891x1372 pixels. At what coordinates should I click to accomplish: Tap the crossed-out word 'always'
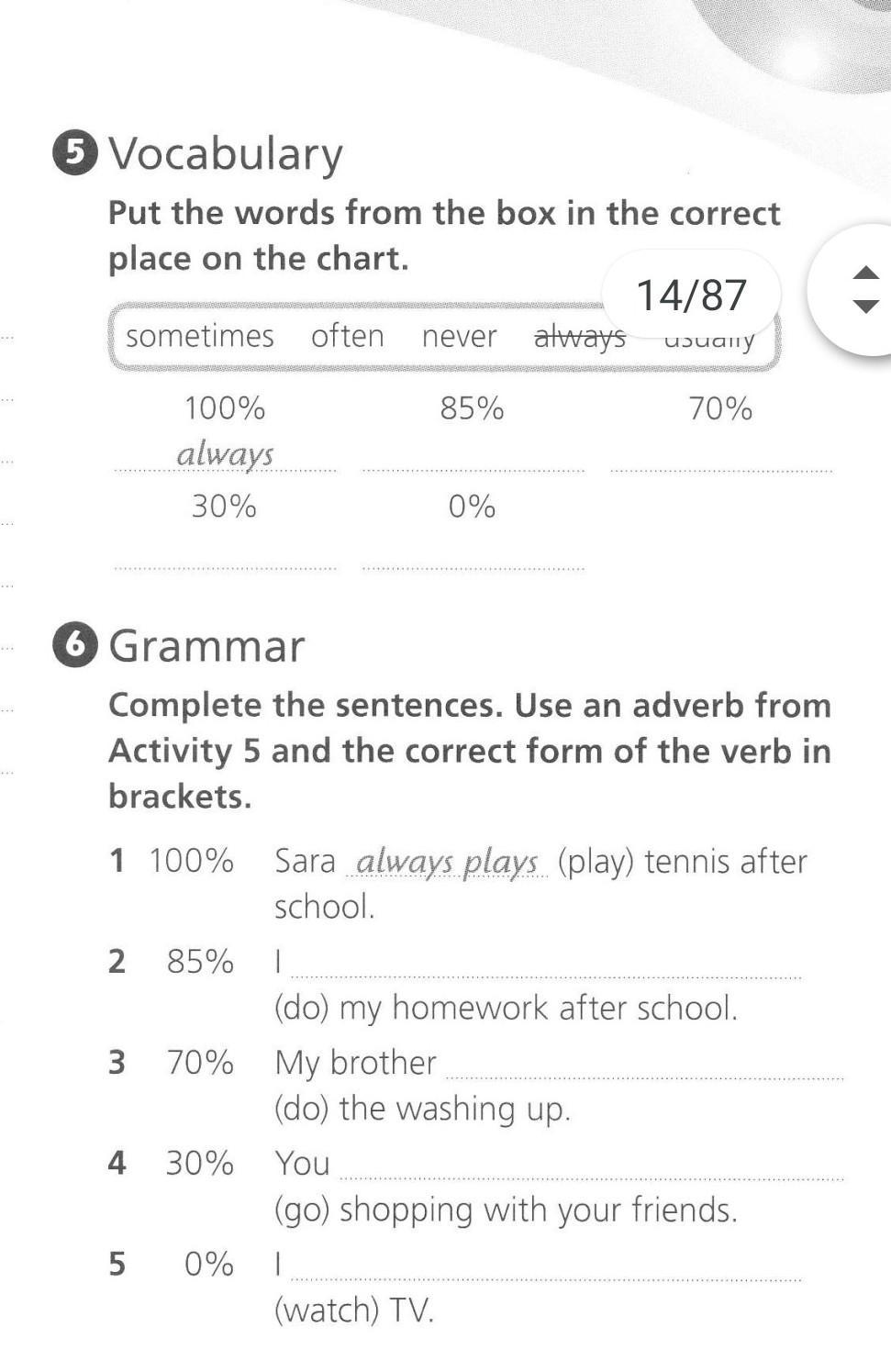(580, 338)
